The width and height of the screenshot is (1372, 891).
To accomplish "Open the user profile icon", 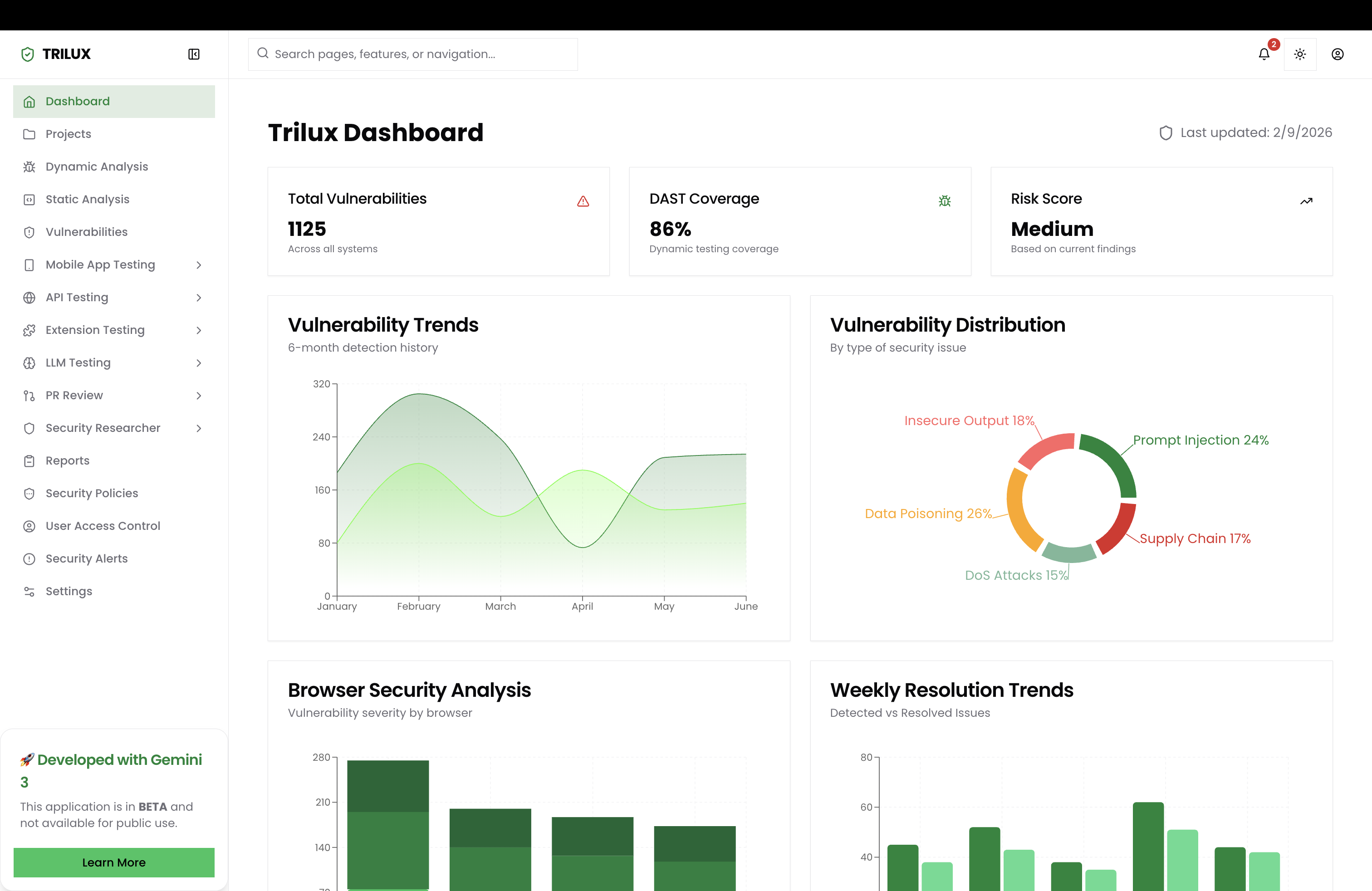I will pos(1337,54).
